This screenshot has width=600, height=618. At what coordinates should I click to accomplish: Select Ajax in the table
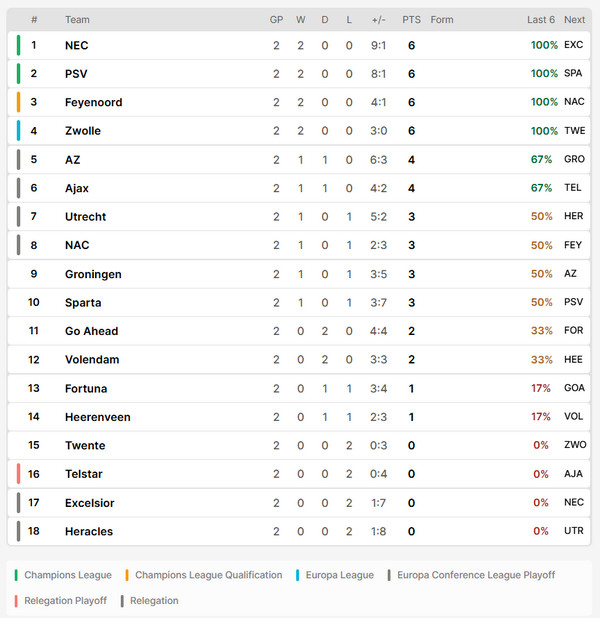(77, 188)
